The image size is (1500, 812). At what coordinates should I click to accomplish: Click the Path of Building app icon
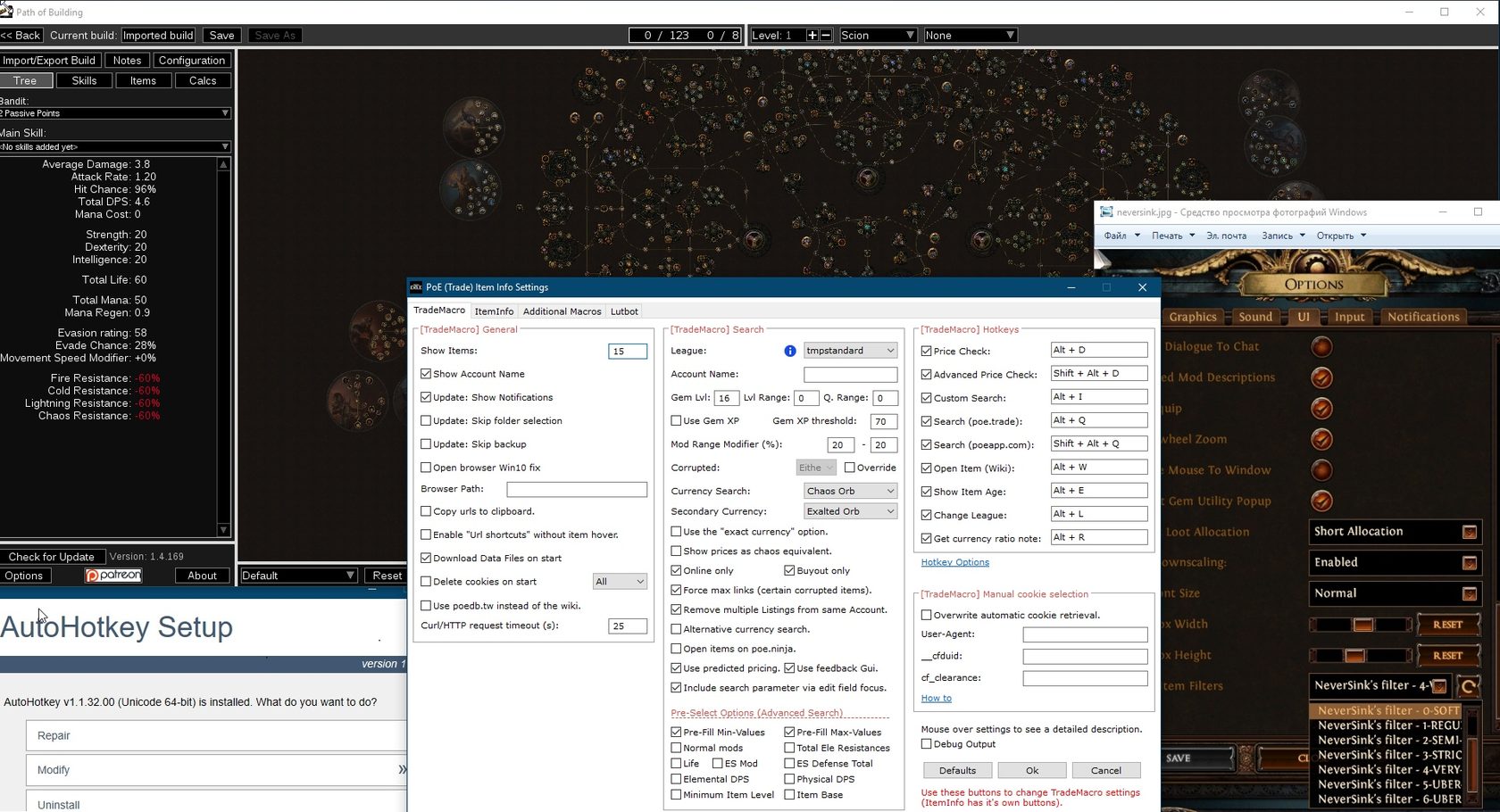coord(6,12)
